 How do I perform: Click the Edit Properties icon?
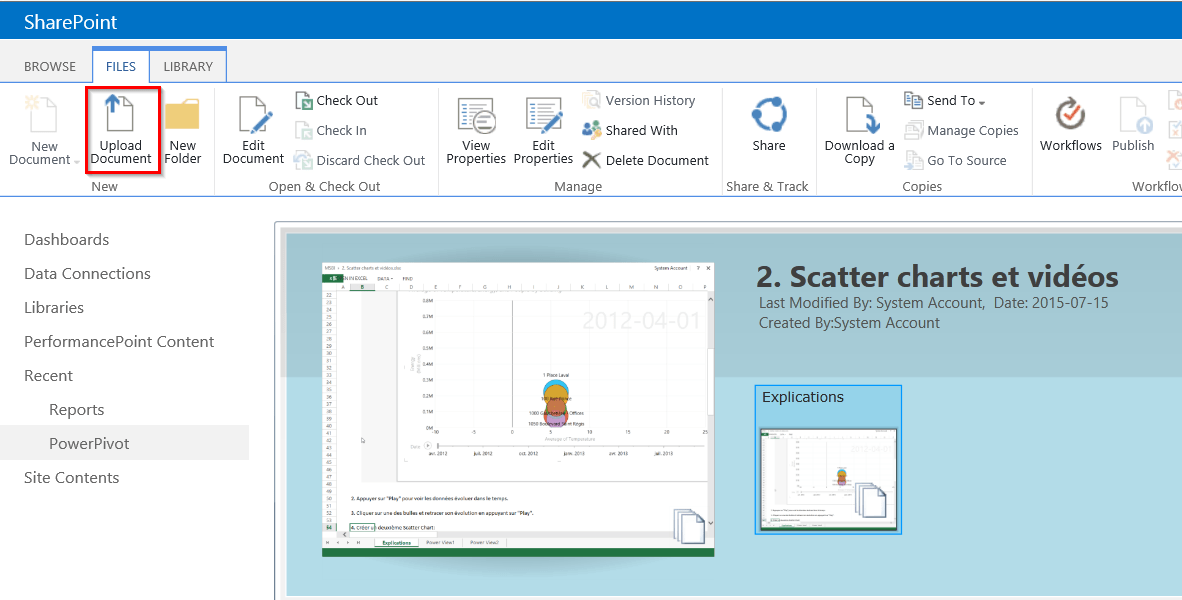point(544,115)
